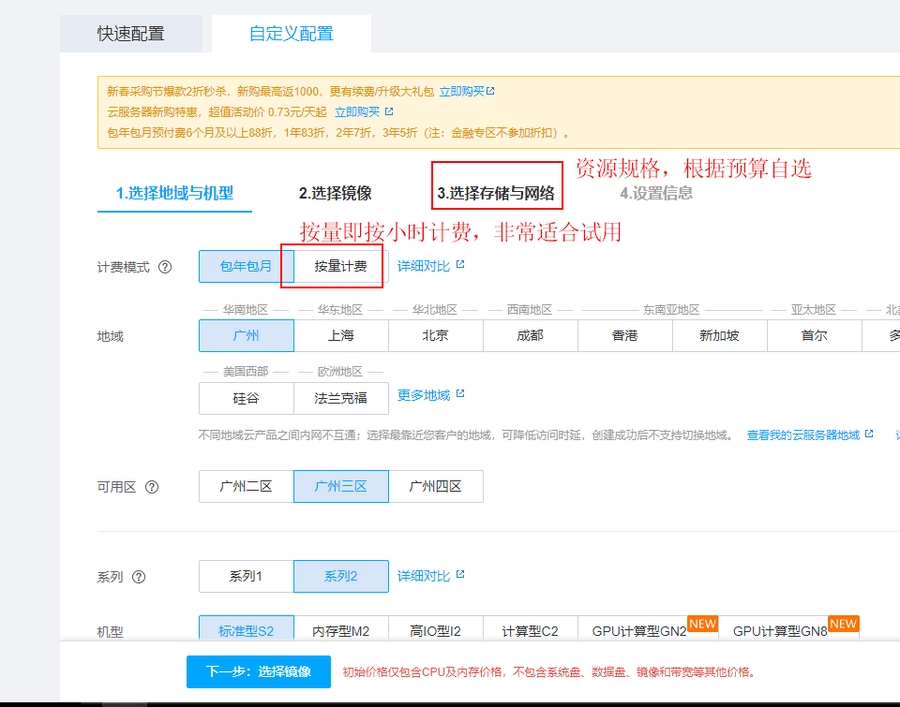Switch to 快速配置 tab
The width and height of the screenshot is (900, 707).
pos(131,33)
